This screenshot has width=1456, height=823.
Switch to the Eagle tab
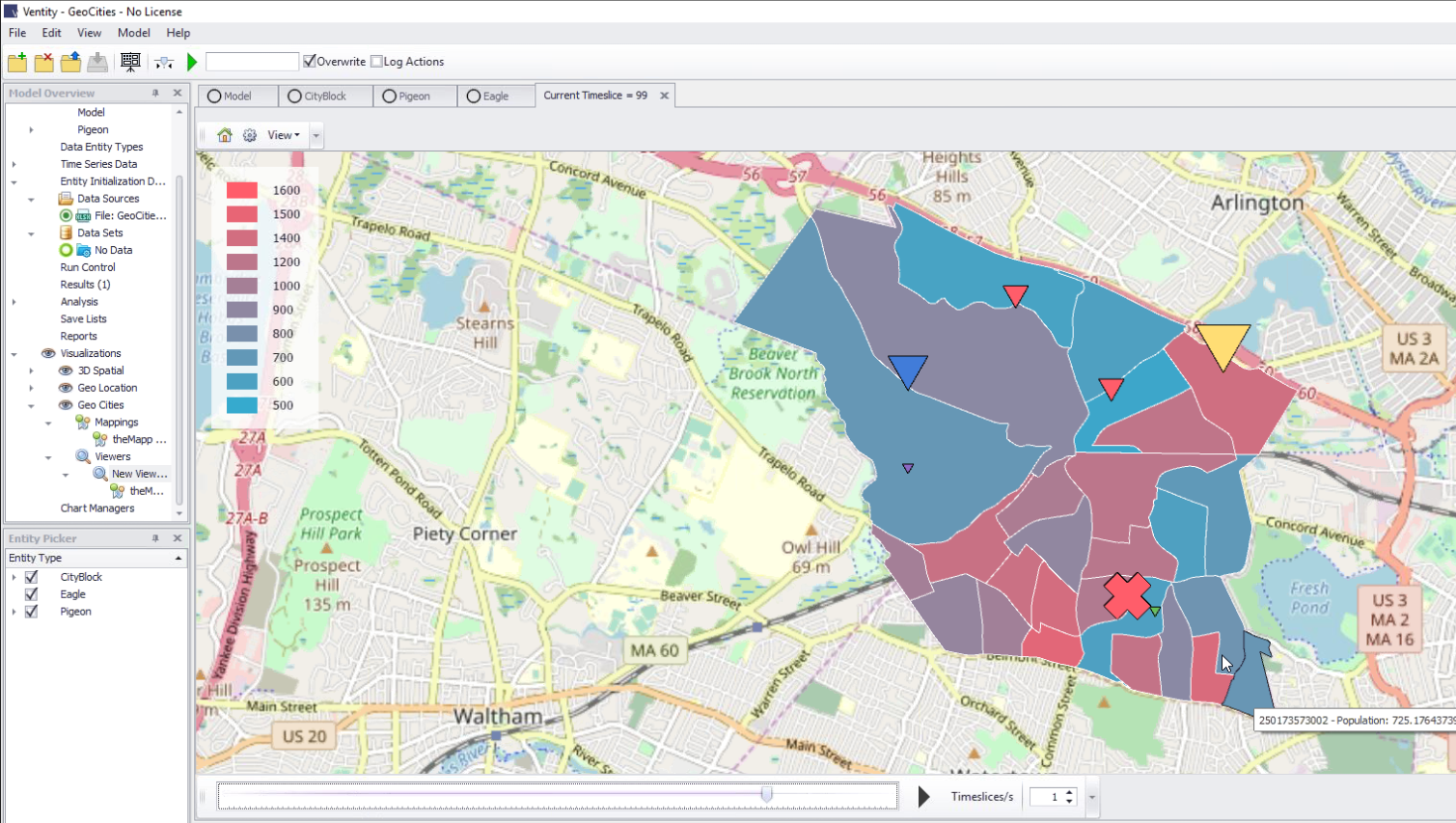495,96
